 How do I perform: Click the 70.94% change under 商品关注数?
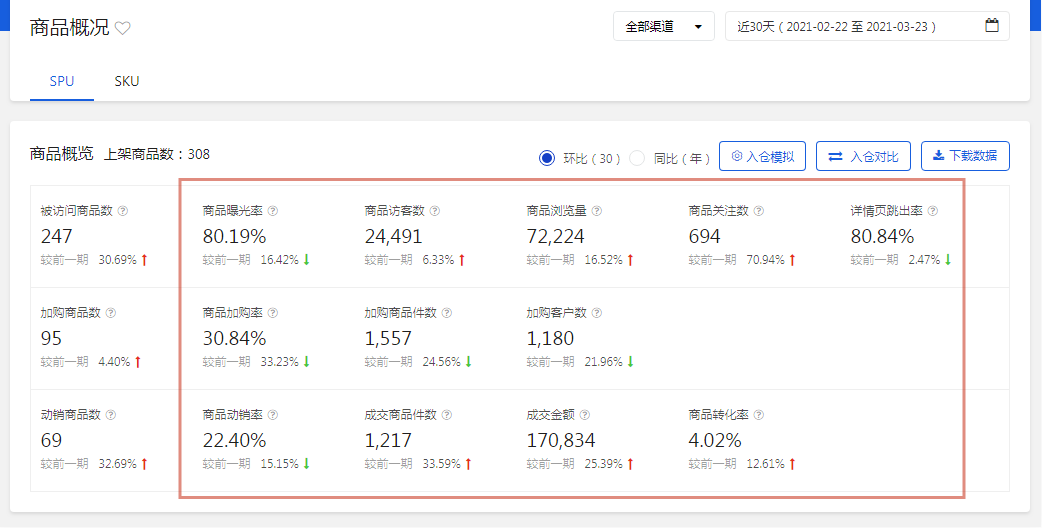[x=766, y=260]
